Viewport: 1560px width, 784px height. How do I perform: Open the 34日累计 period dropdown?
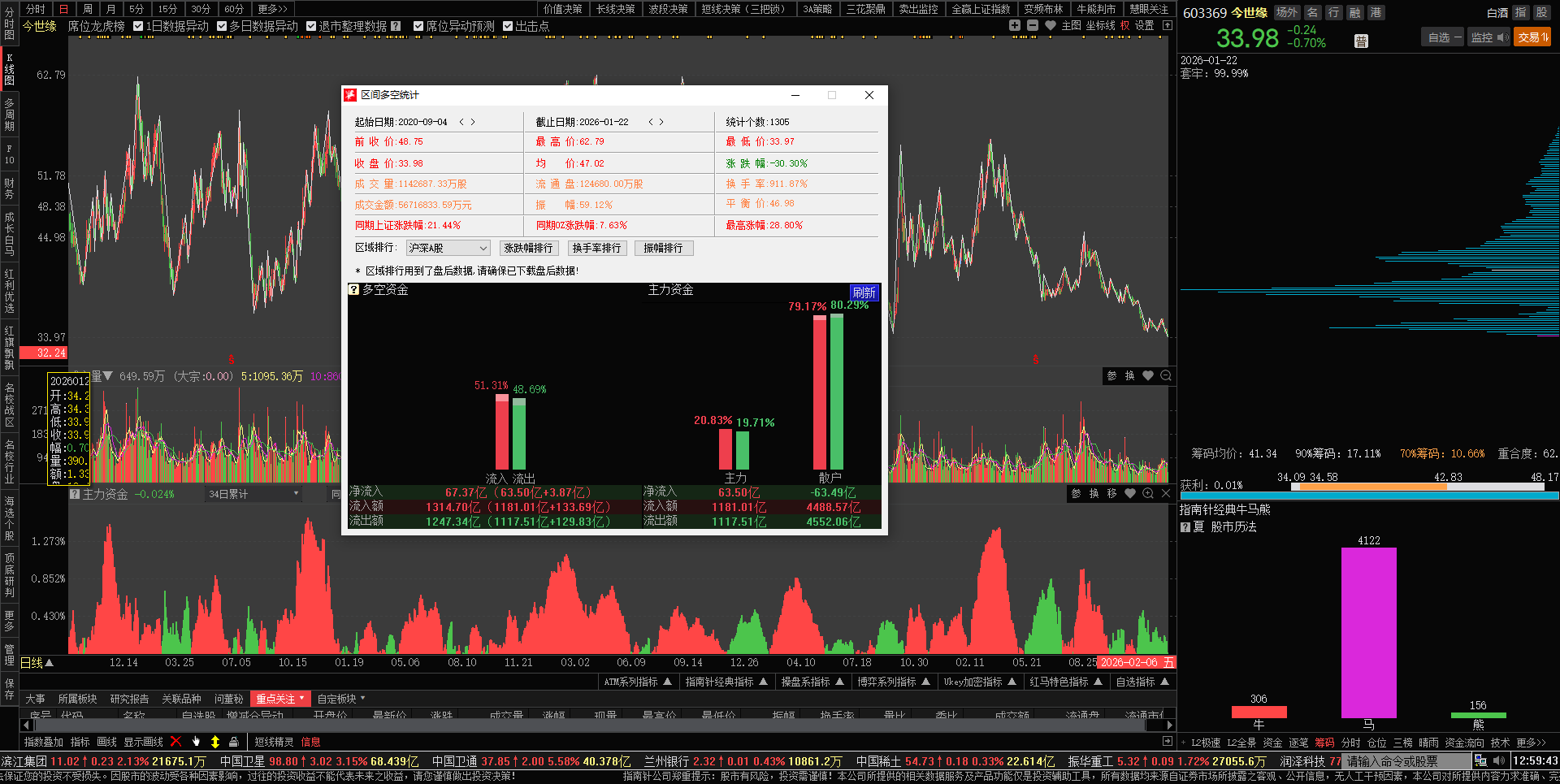pyautogui.click(x=253, y=494)
